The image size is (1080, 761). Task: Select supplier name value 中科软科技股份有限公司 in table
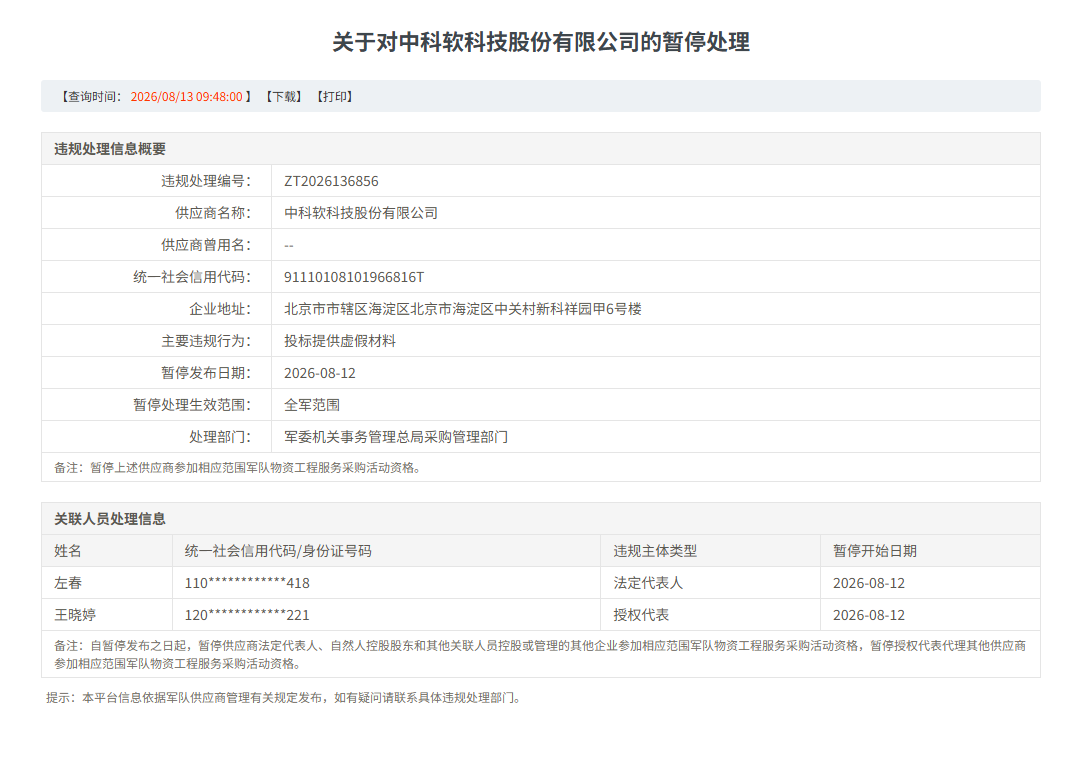pos(361,213)
